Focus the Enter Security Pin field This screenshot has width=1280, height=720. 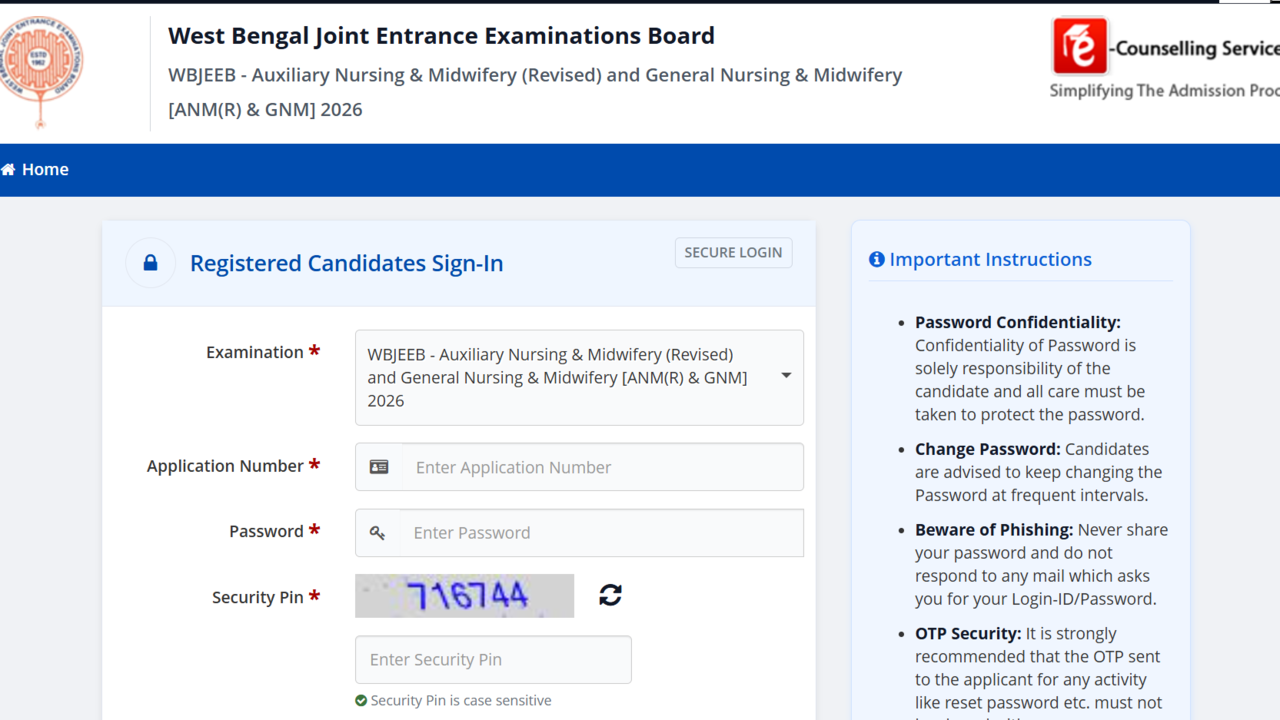(x=493, y=660)
